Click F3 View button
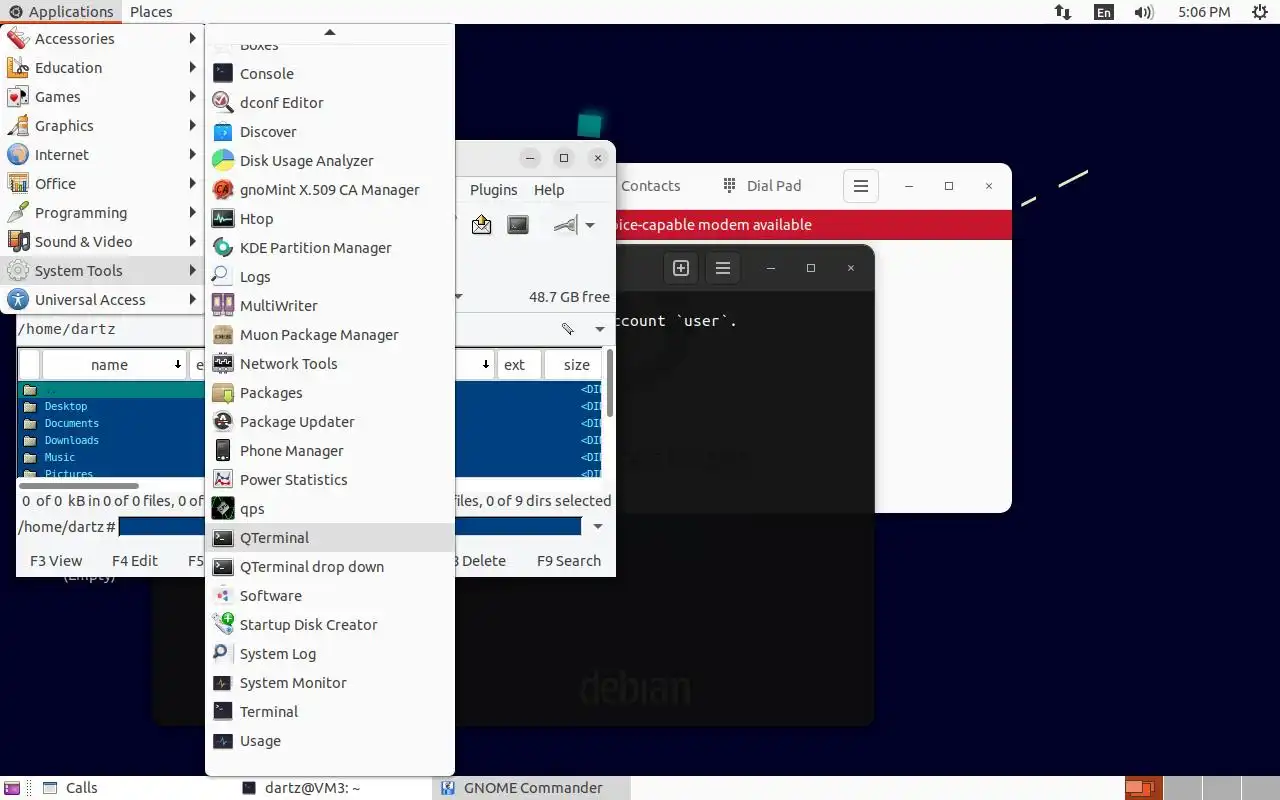The width and height of the screenshot is (1280, 800). tap(56, 560)
